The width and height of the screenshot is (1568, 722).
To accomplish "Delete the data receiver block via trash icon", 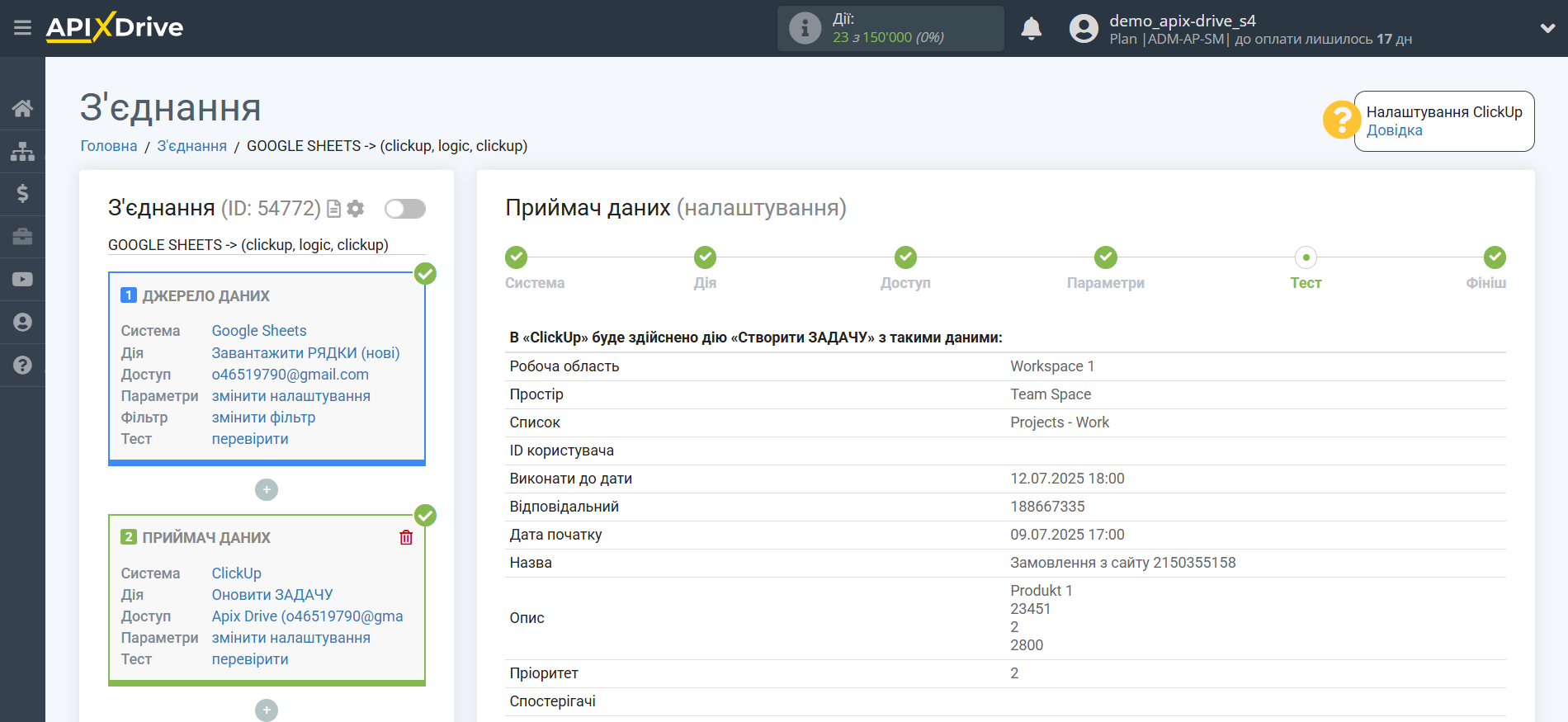I will (x=406, y=538).
